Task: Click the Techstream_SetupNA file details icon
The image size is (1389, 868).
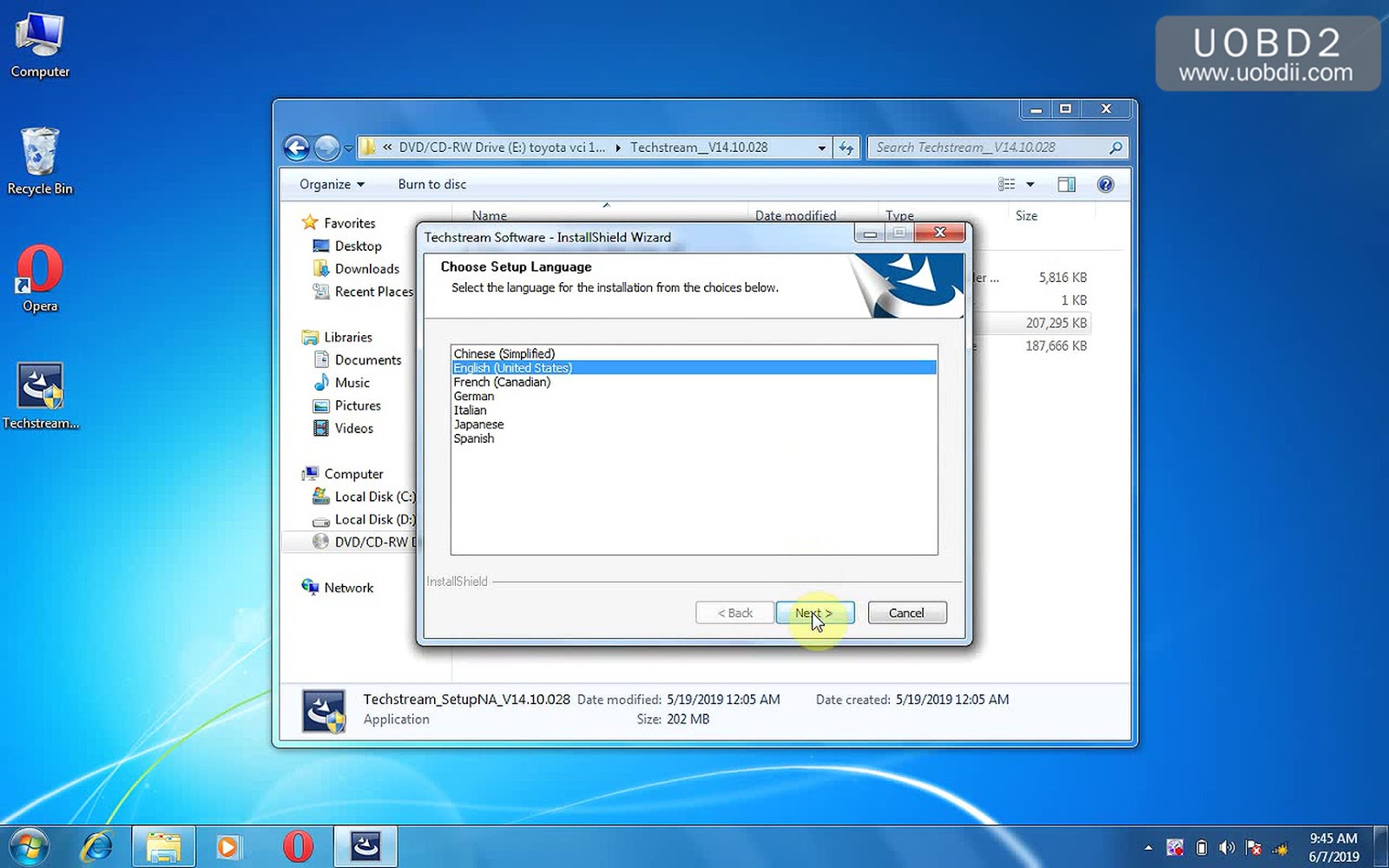Action: point(324,711)
